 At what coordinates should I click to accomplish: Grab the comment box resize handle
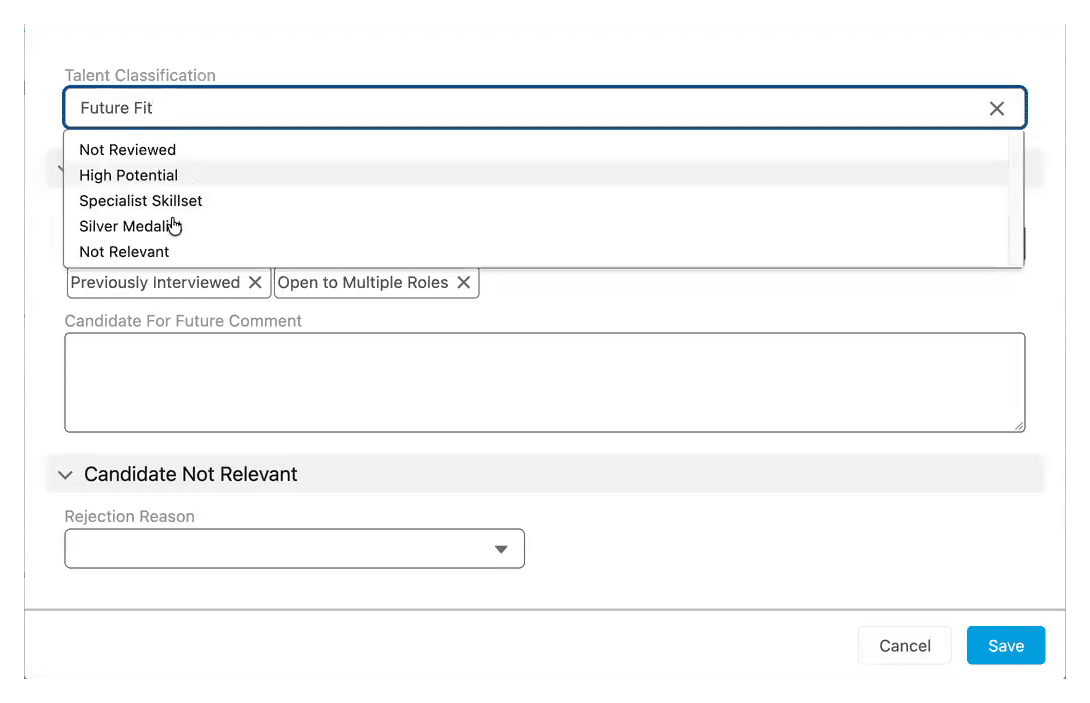(1018, 426)
